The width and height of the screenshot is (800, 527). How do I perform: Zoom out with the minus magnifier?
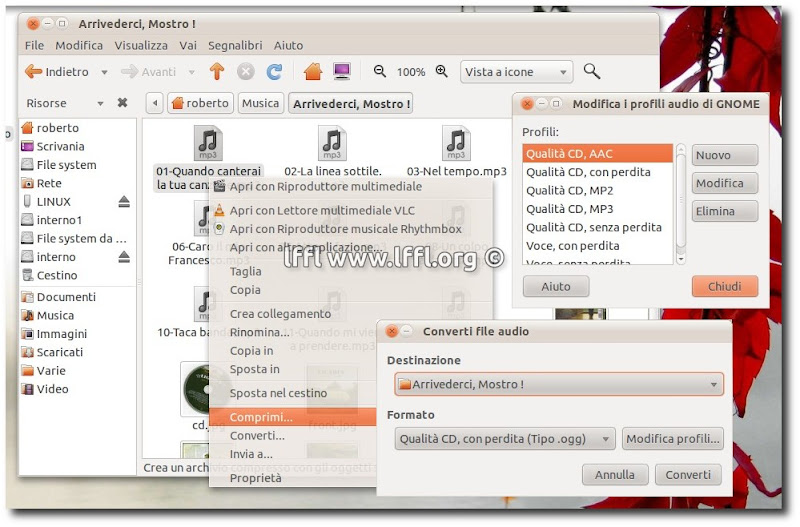380,71
